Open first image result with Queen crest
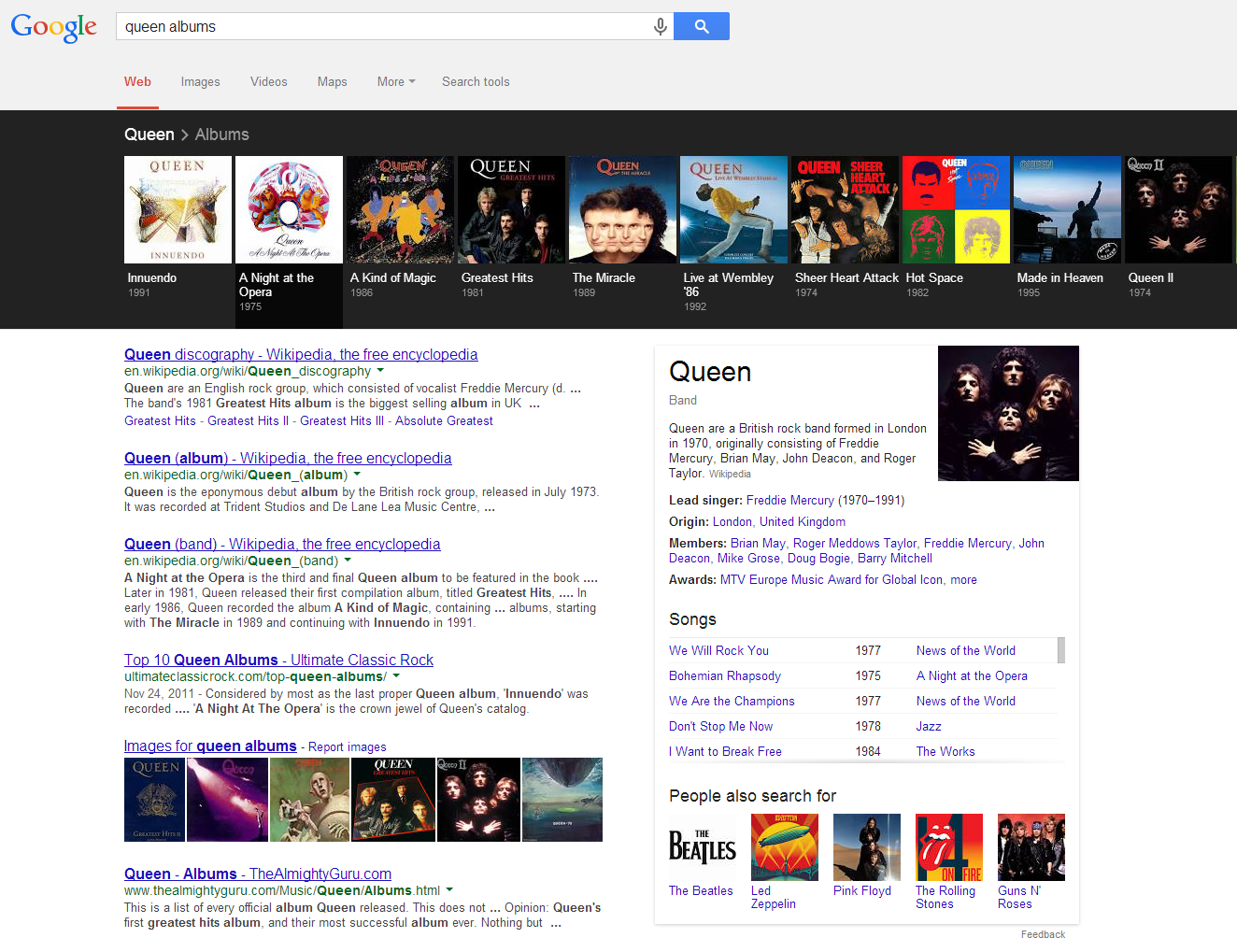This screenshot has height=952, width=1237. tap(154, 800)
